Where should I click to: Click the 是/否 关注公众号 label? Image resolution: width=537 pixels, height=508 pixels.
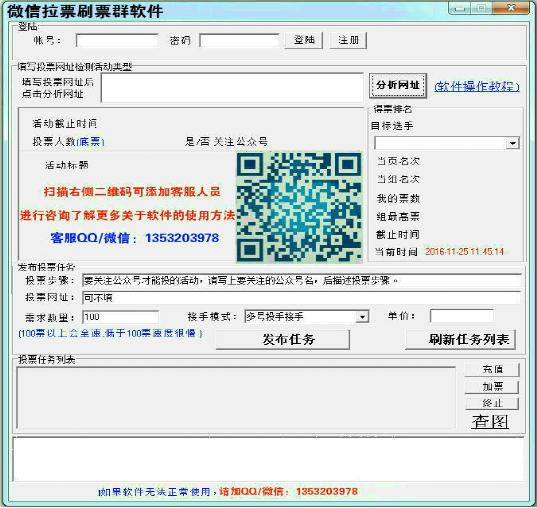pyautogui.click(x=226, y=141)
